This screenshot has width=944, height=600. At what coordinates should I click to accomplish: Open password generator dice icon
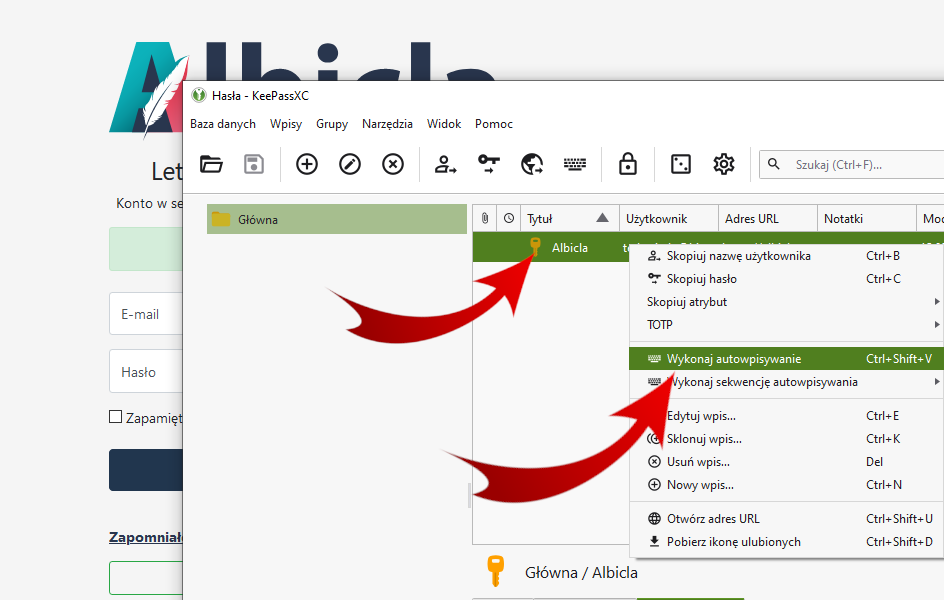pos(681,164)
